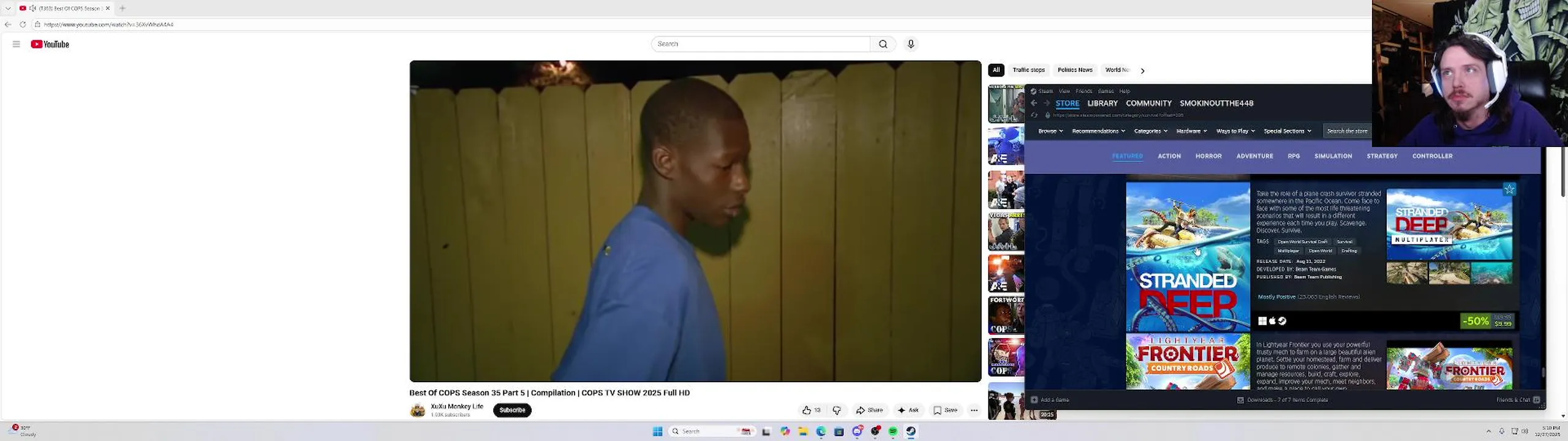Image resolution: width=1568 pixels, height=441 pixels.
Task: Open the View menu in Steam
Action: click(x=1065, y=91)
